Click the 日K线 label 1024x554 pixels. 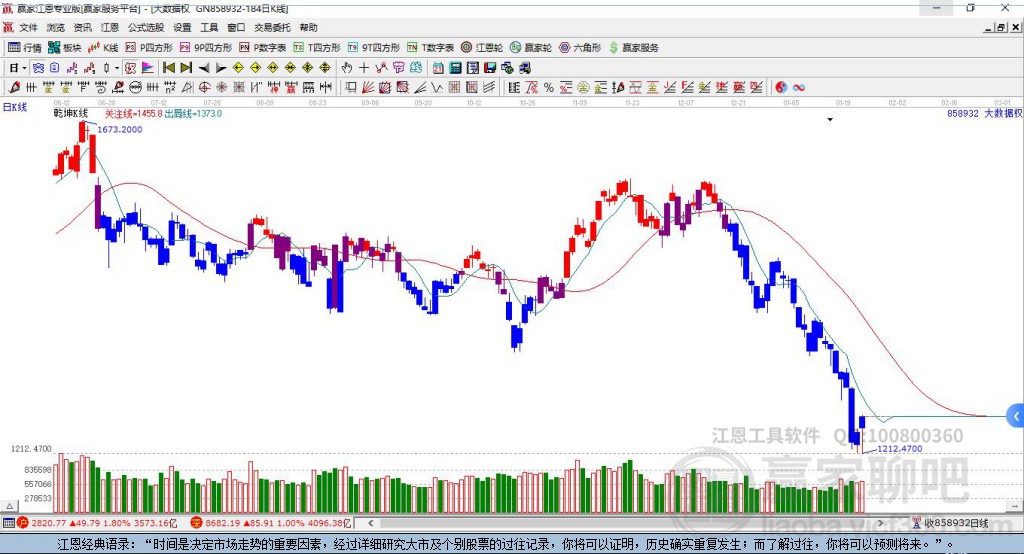pos(15,107)
